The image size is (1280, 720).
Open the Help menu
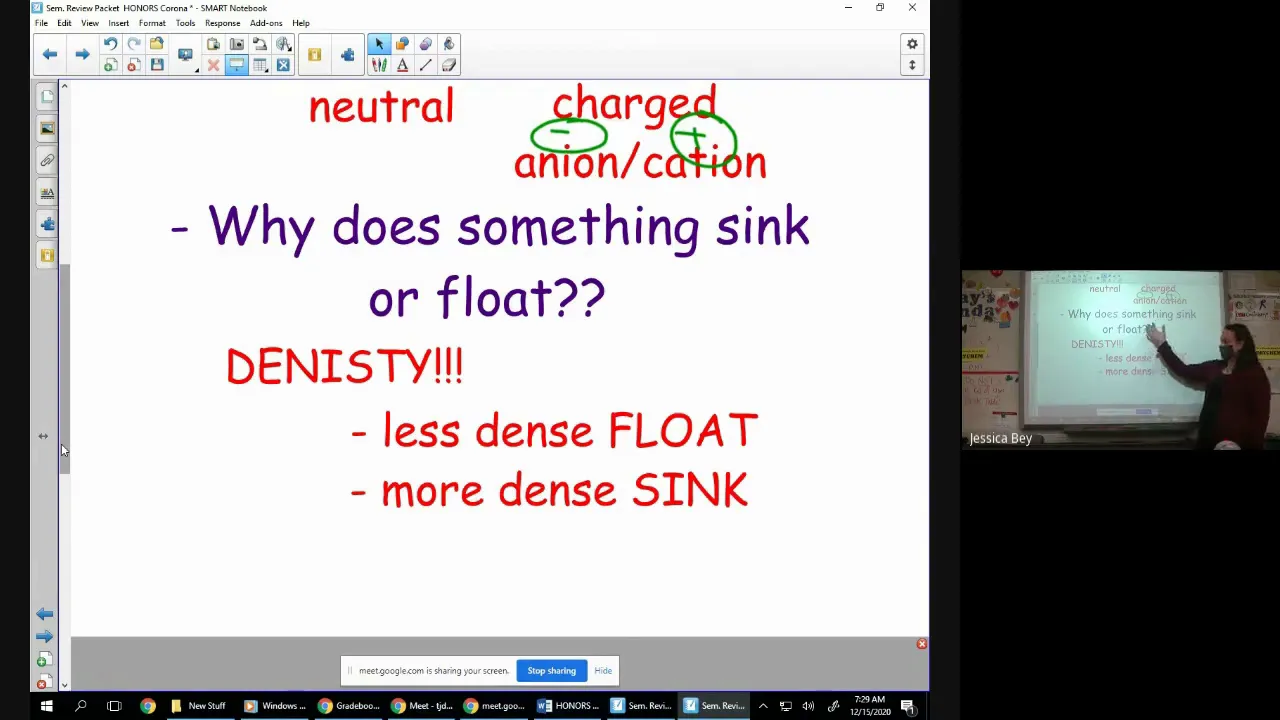coord(301,23)
